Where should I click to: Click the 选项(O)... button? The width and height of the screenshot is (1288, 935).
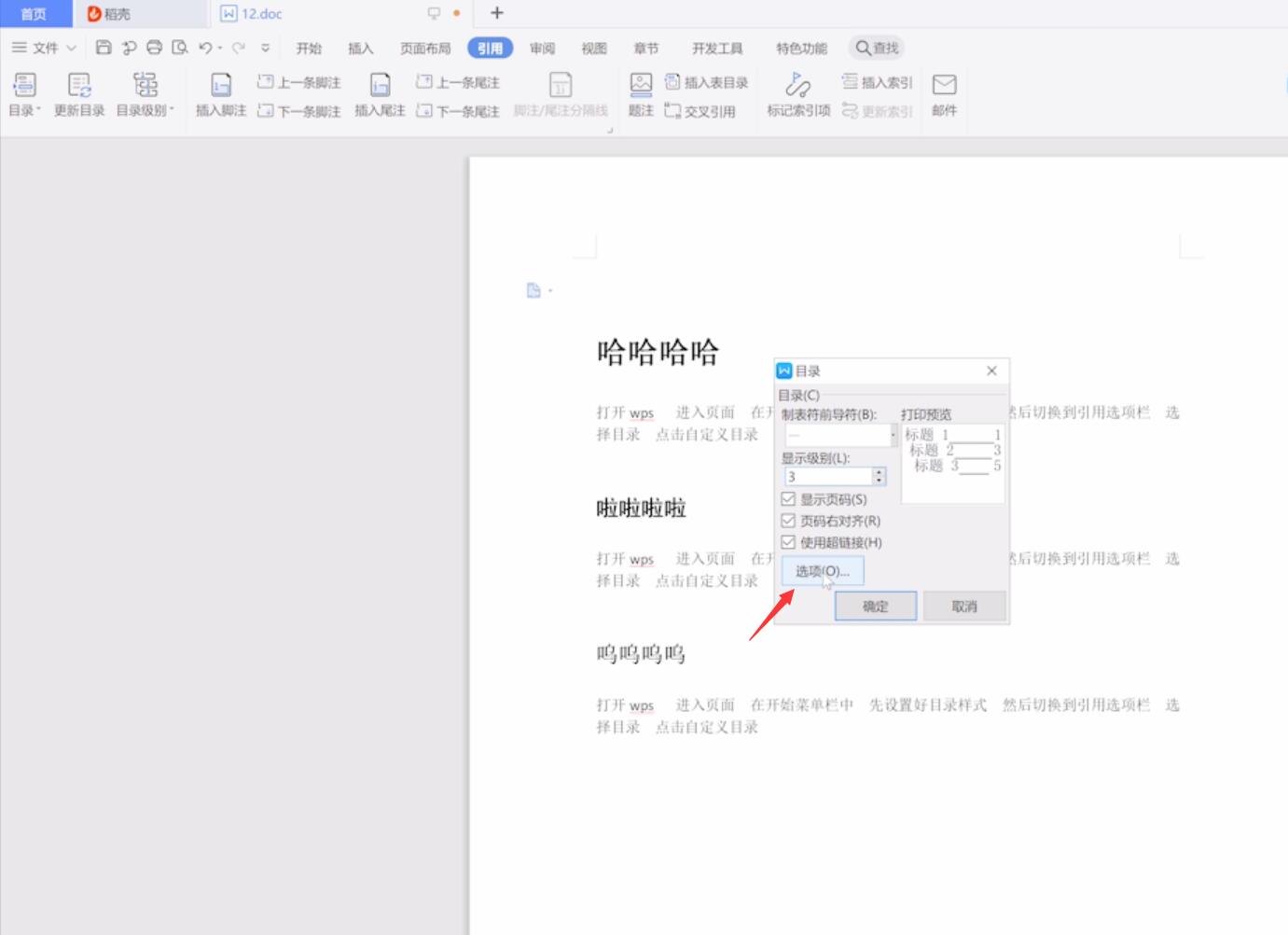pos(823,571)
